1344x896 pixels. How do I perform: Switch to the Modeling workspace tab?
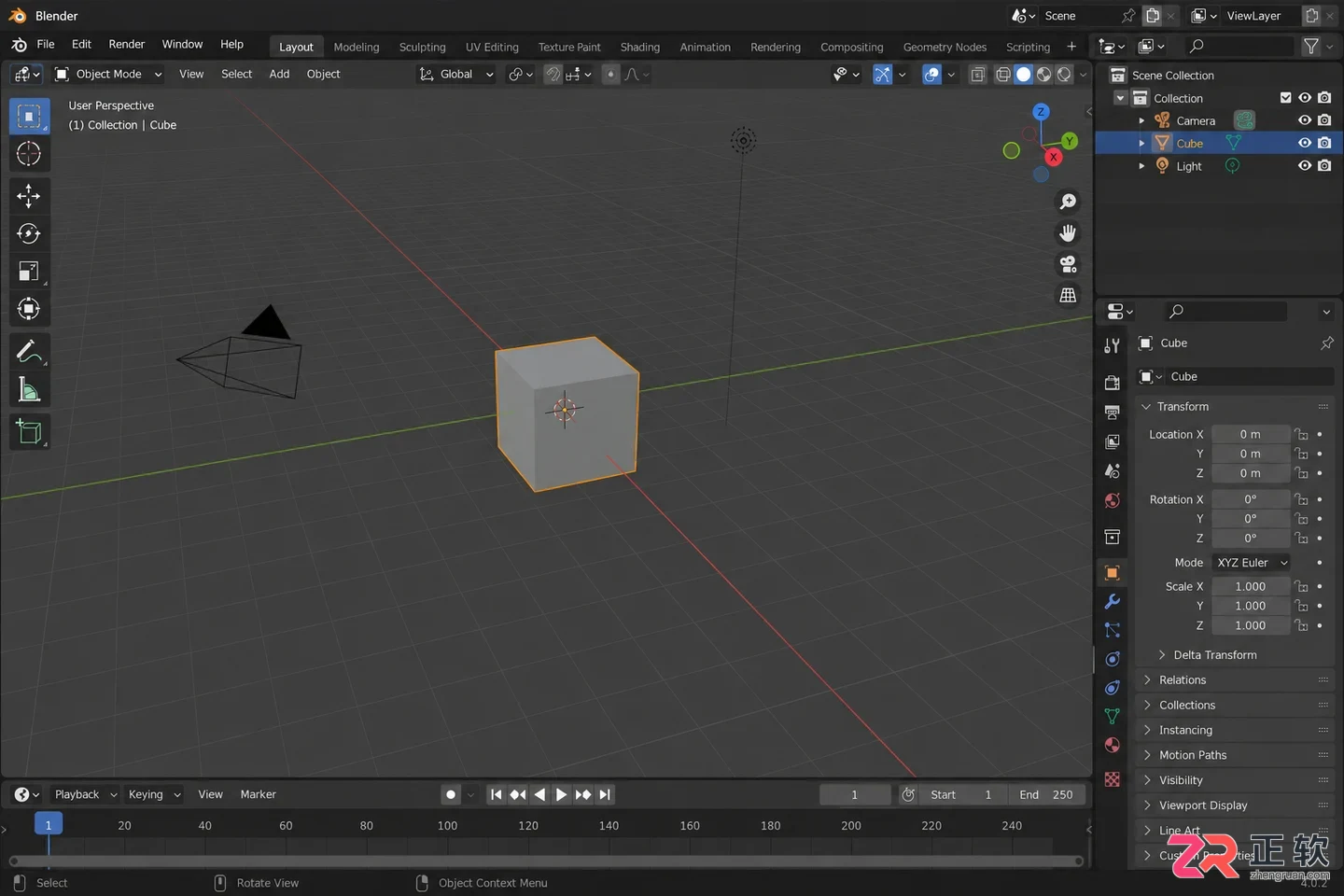(x=357, y=47)
